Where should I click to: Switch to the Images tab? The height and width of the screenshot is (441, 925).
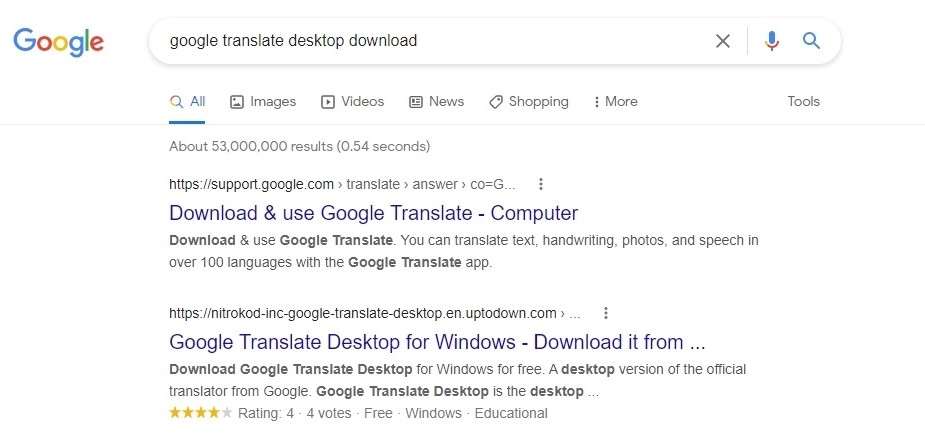(263, 101)
